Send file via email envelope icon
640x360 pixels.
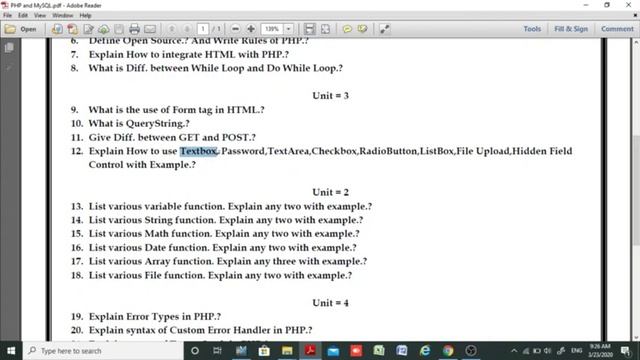click(150, 29)
